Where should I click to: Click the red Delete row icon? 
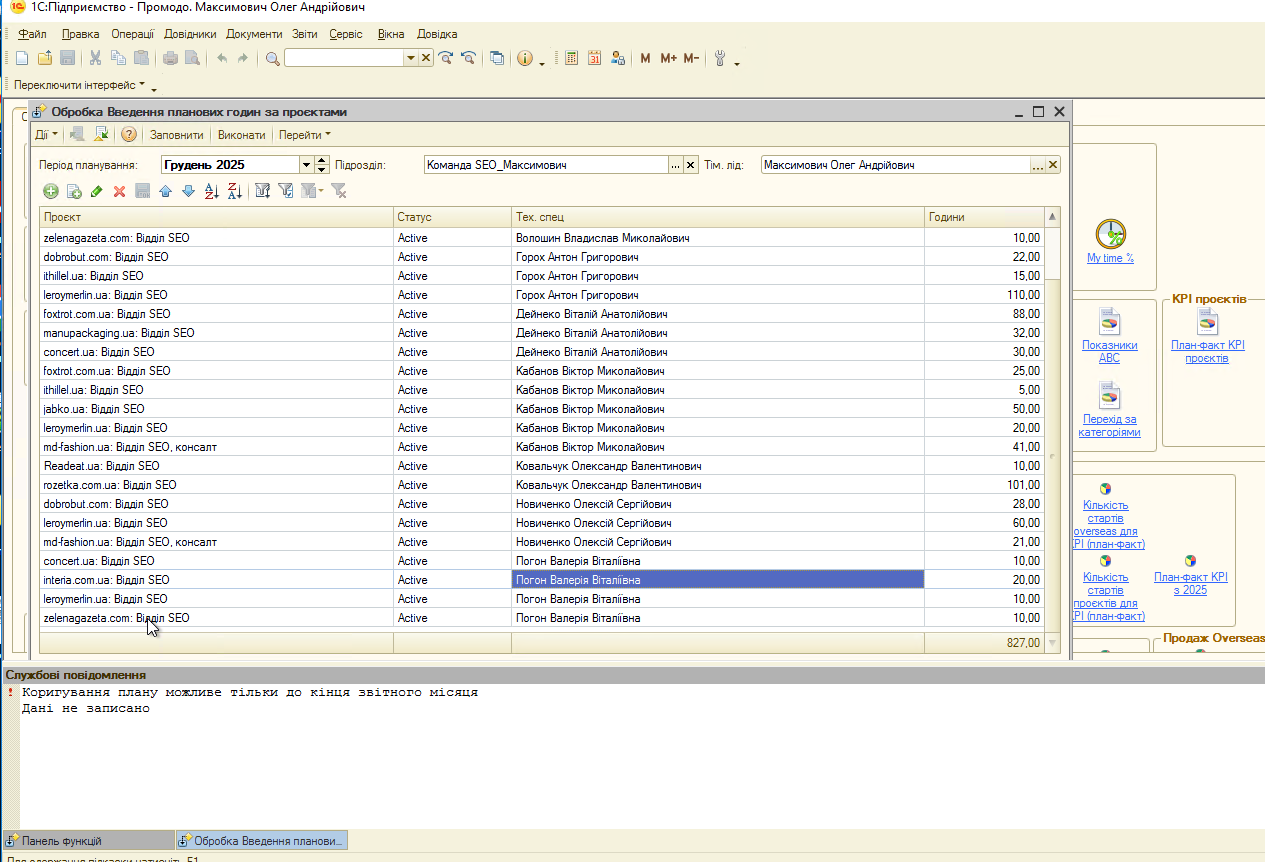(119, 191)
